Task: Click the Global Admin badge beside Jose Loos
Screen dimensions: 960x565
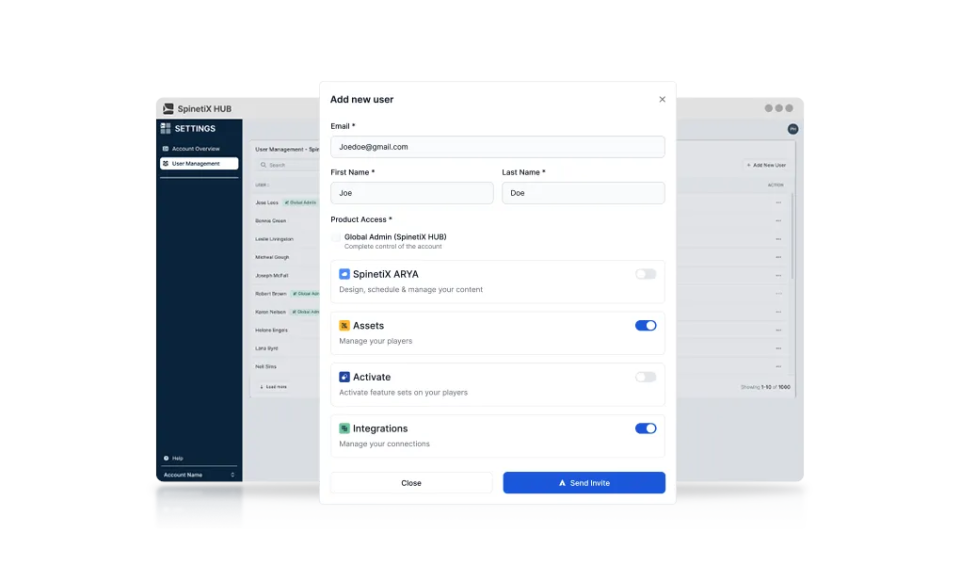Action: coord(301,203)
